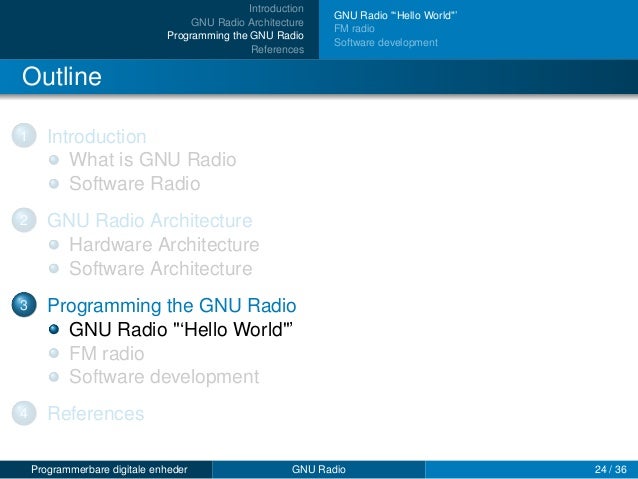The width and height of the screenshot is (638, 479).
Task: Click bullet beside Hardware Architecture
Action: 54,245
